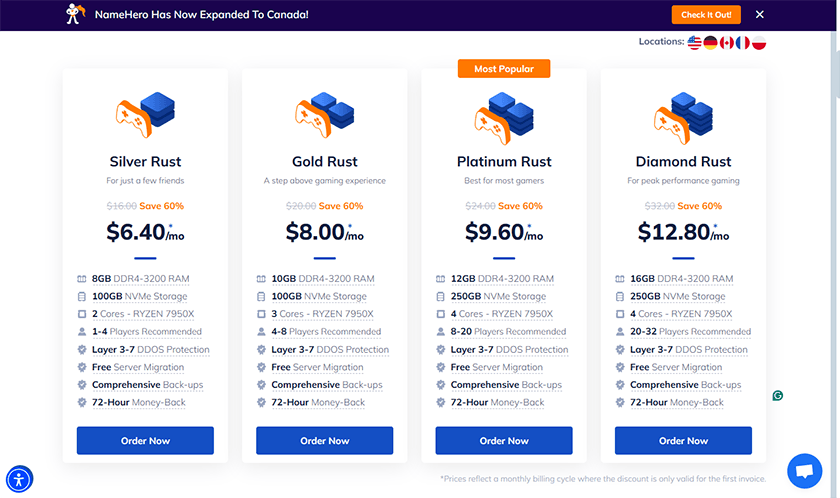Order the Silver Rust plan
Viewport: 840px width, 498px height.
pyautogui.click(x=145, y=441)
